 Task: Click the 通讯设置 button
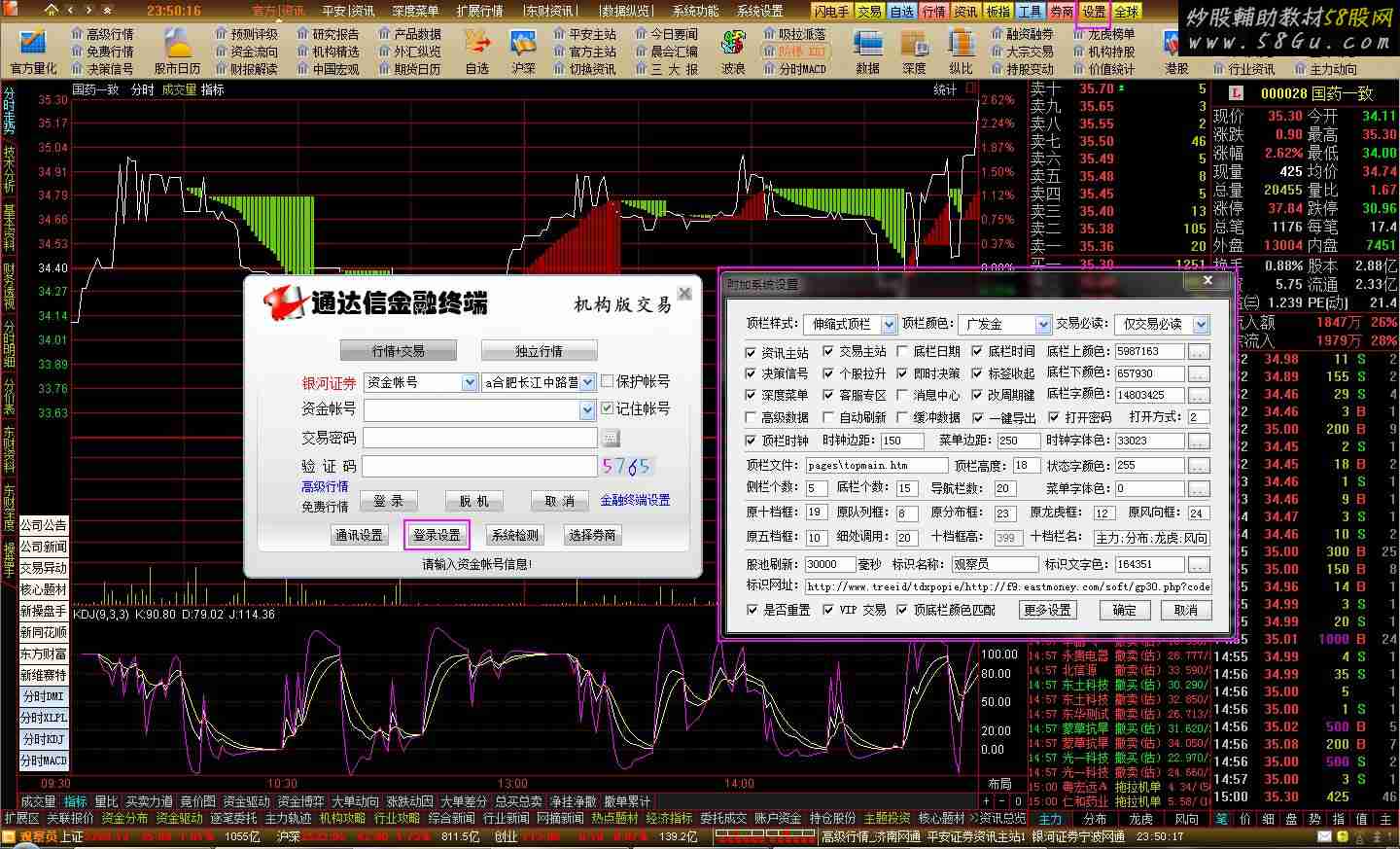[359, 535]
